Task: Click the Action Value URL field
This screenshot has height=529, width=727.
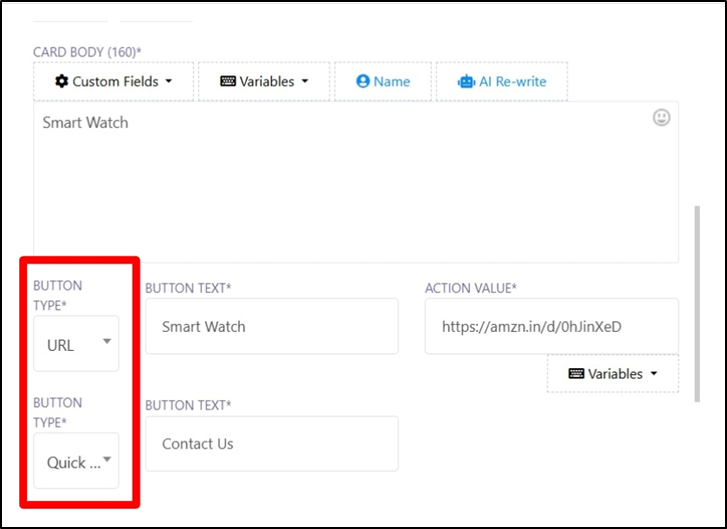Action: (x=551, y=326)
